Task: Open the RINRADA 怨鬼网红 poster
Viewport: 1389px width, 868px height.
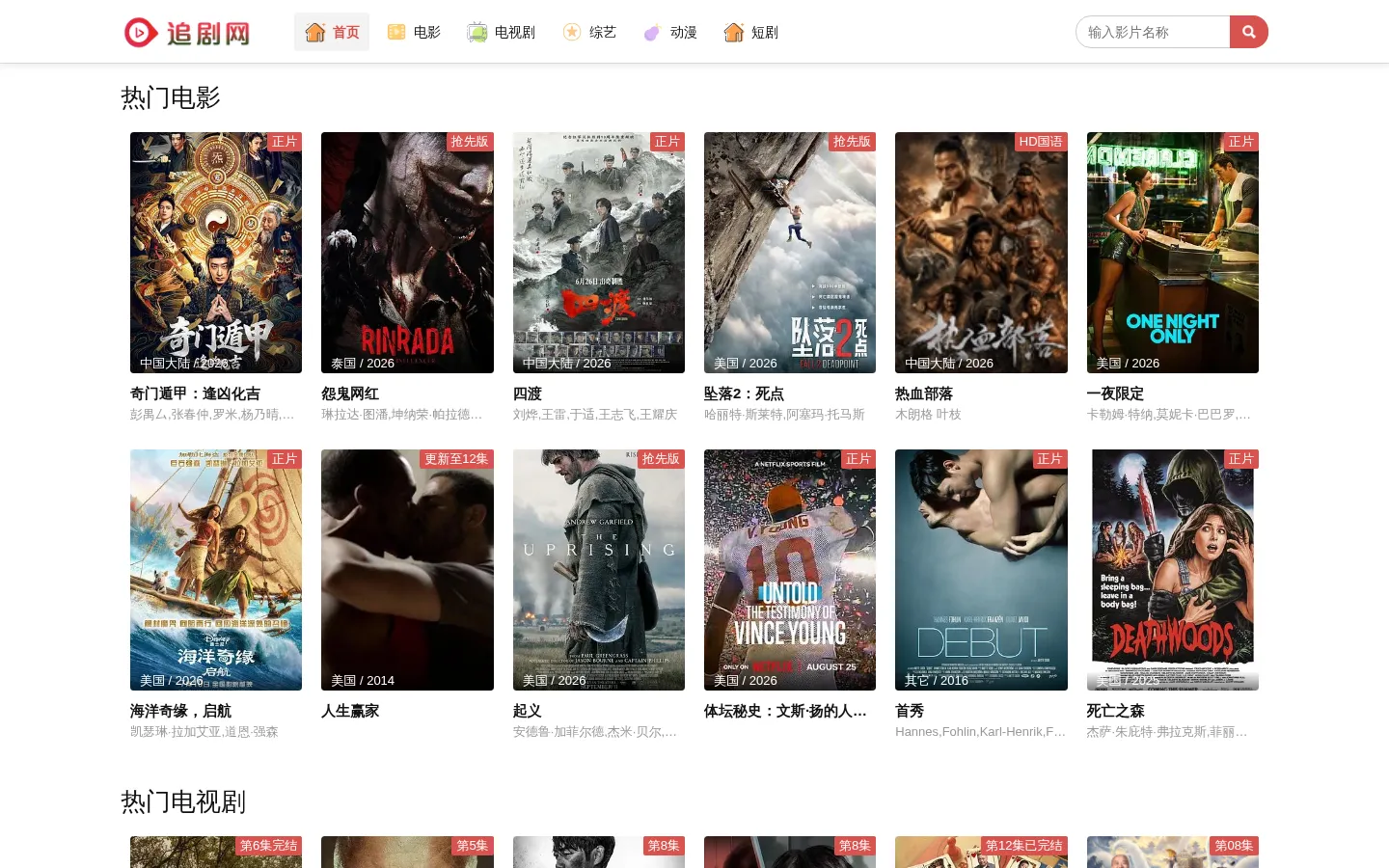Action: 407,253
